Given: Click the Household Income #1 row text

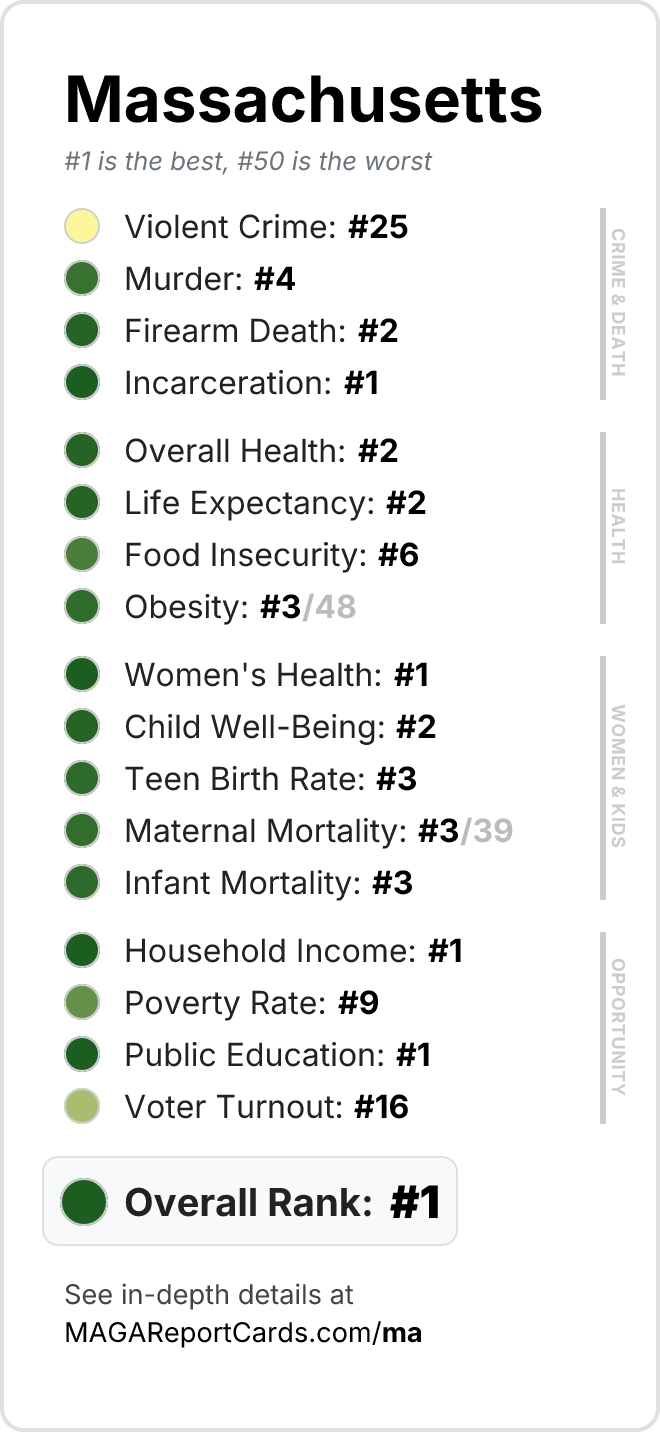Looking at the screenshot, I should tap(294, 951).
